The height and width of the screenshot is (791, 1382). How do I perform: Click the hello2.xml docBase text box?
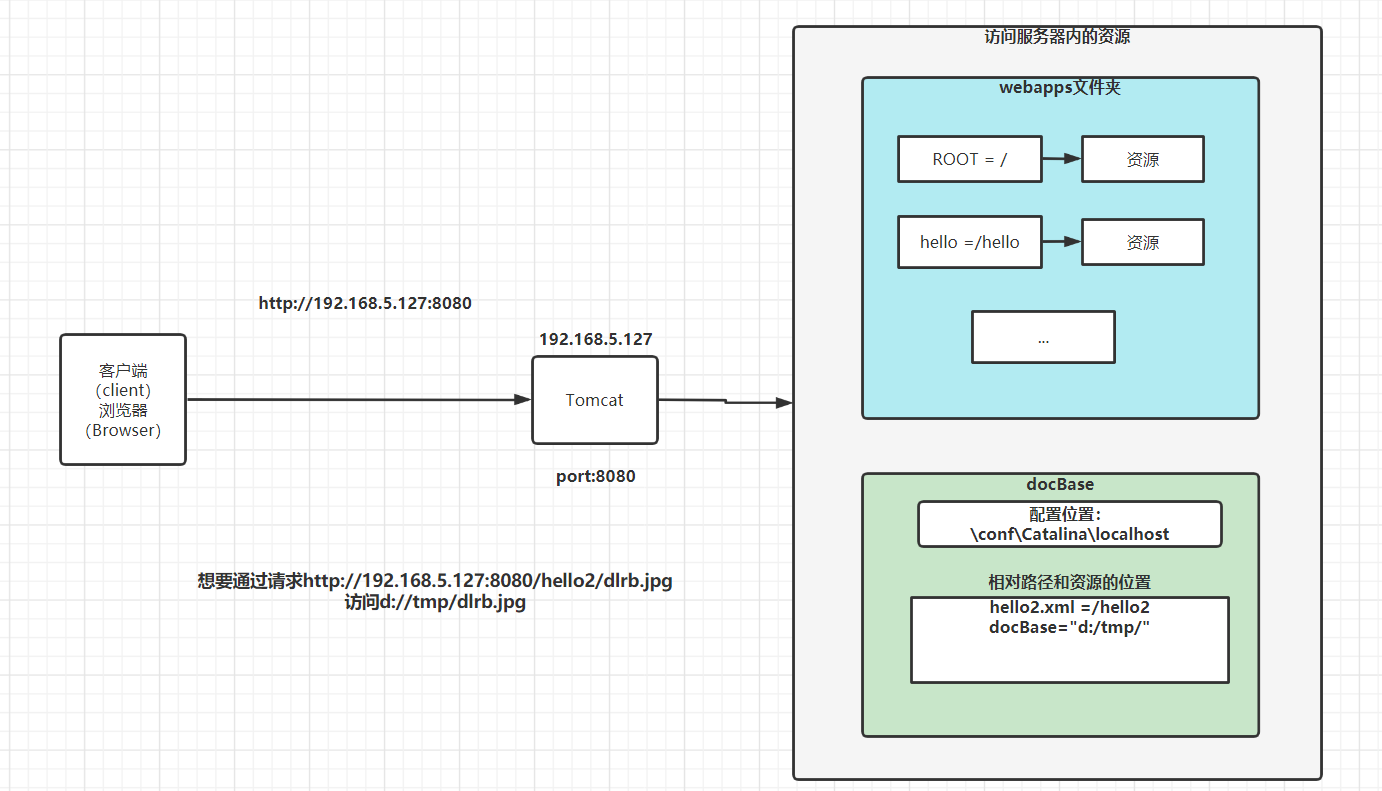coord(1070,640)
